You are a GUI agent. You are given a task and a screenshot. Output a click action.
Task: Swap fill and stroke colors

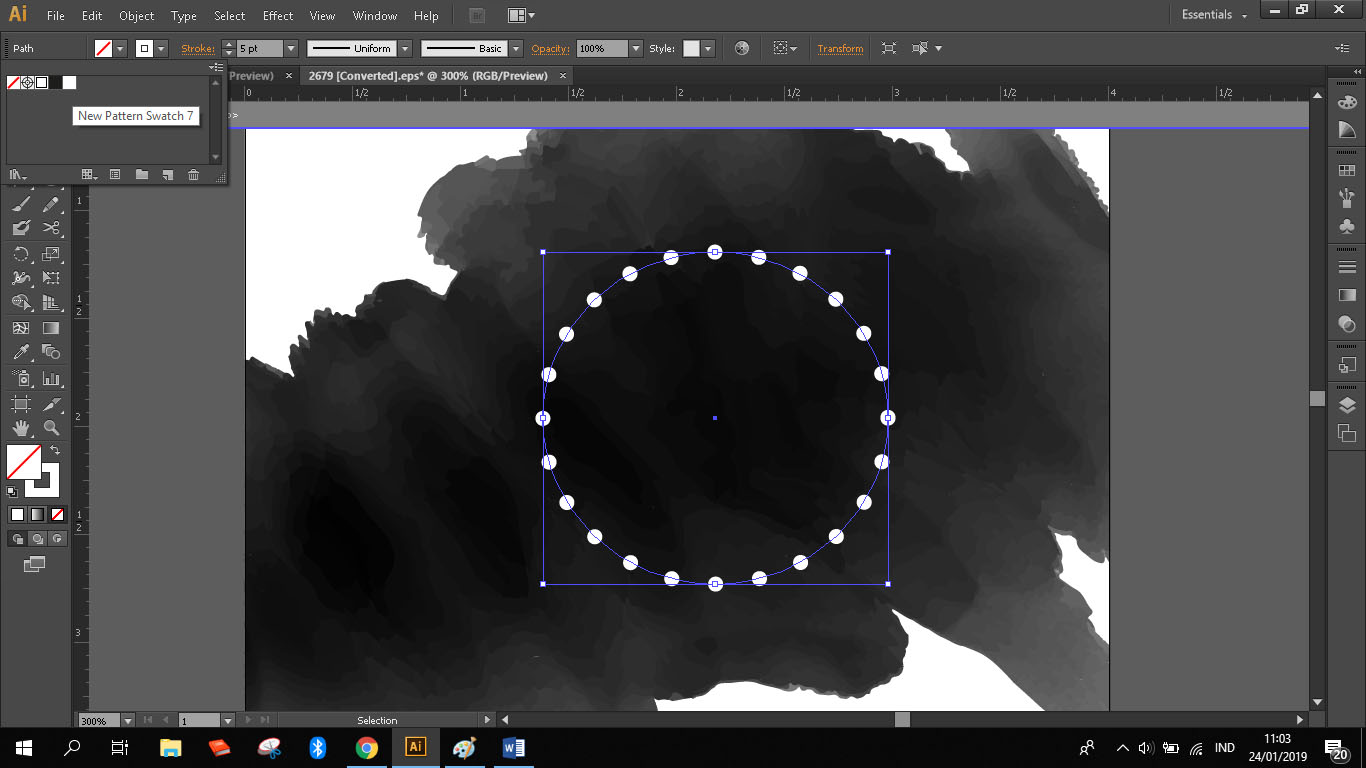point(55,451)
